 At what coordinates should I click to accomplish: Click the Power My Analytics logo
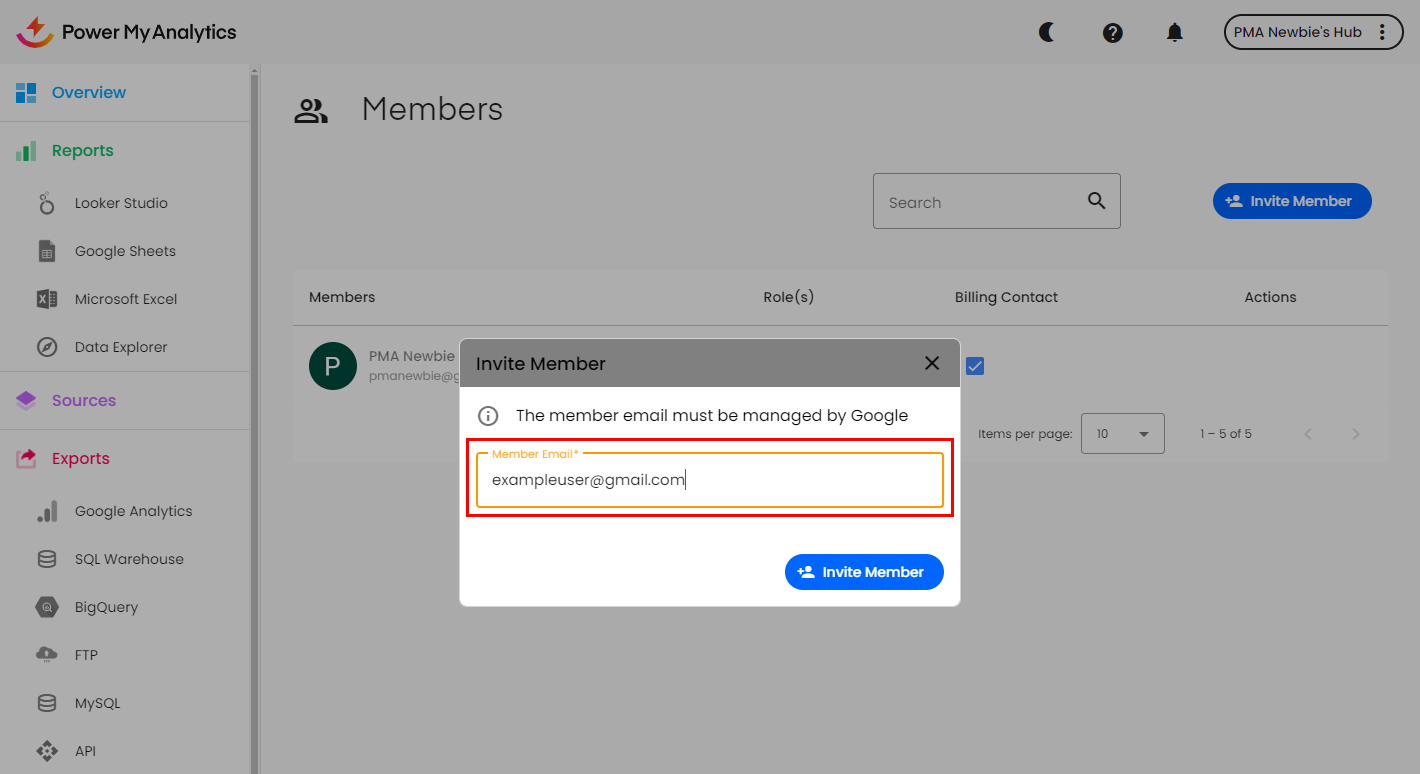tap(127, 32)
